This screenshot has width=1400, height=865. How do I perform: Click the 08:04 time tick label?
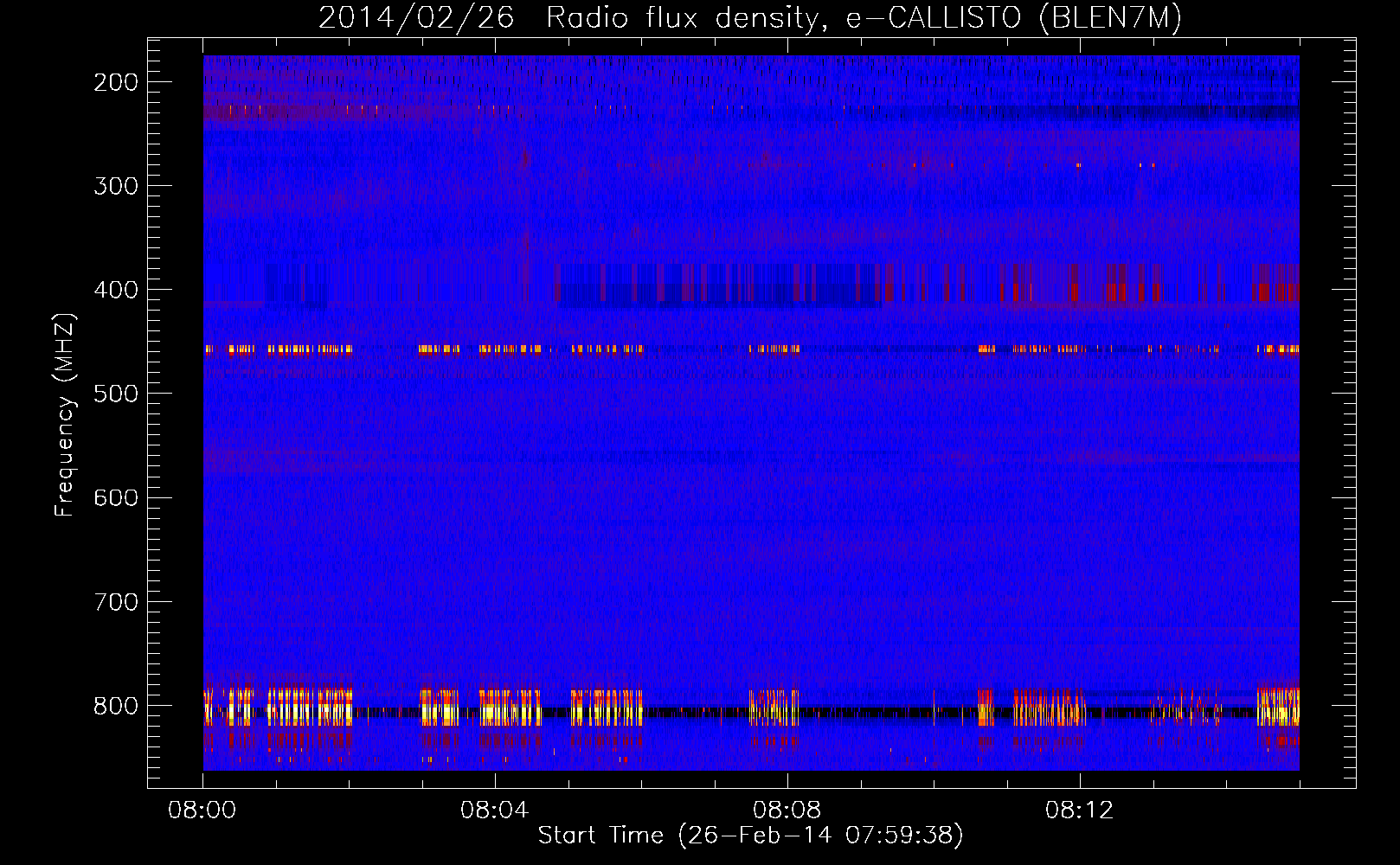point(495,811)
